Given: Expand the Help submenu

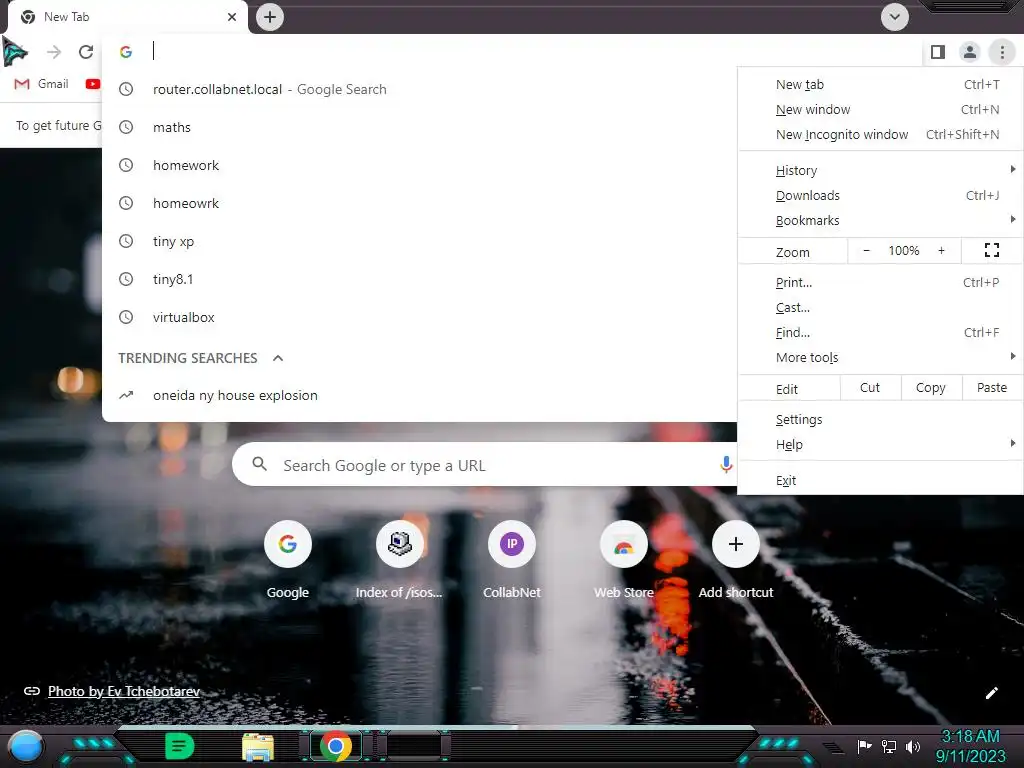Looking at the screenshot, I should 881,444.
